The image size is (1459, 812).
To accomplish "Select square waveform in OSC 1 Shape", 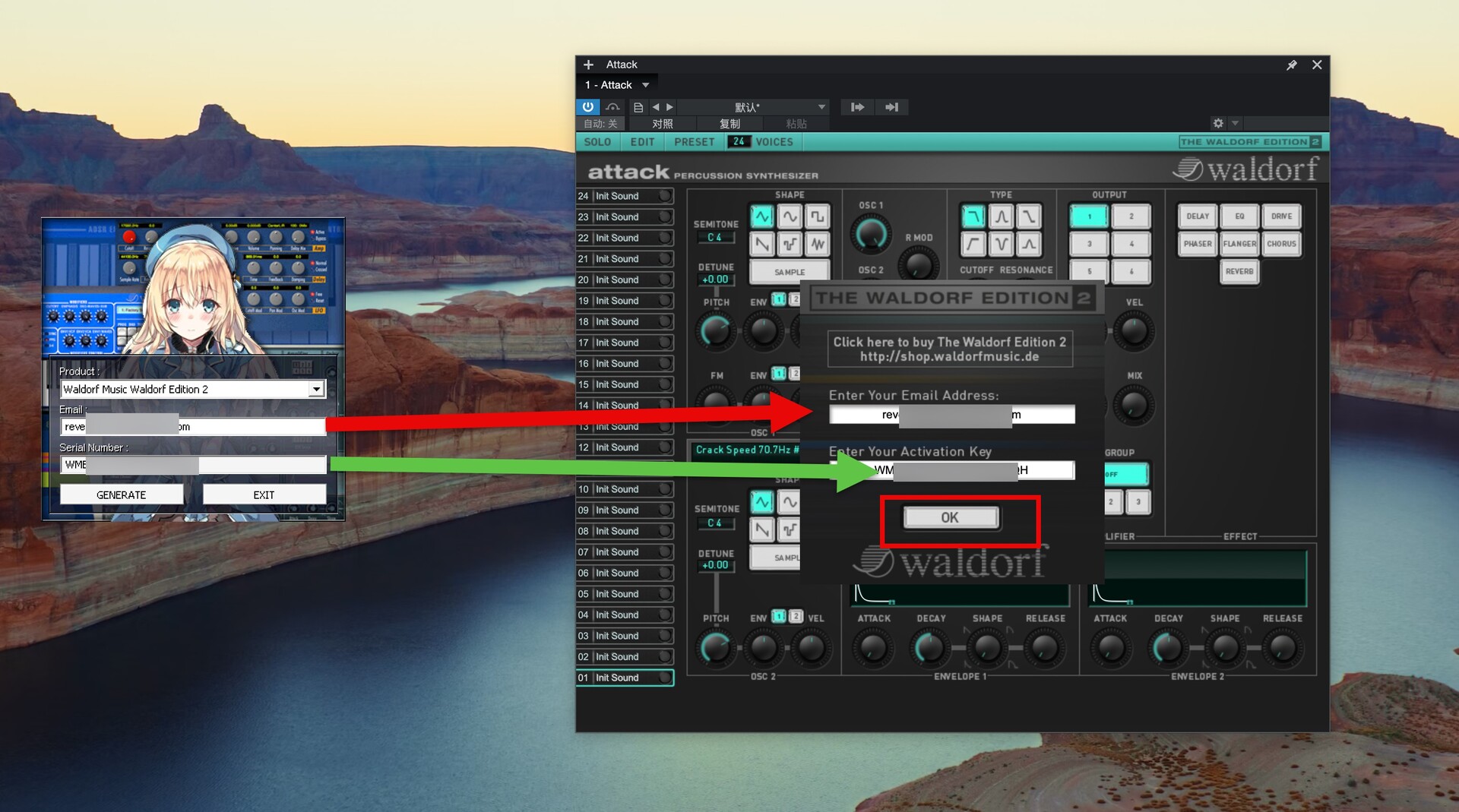I will [817, 216].
